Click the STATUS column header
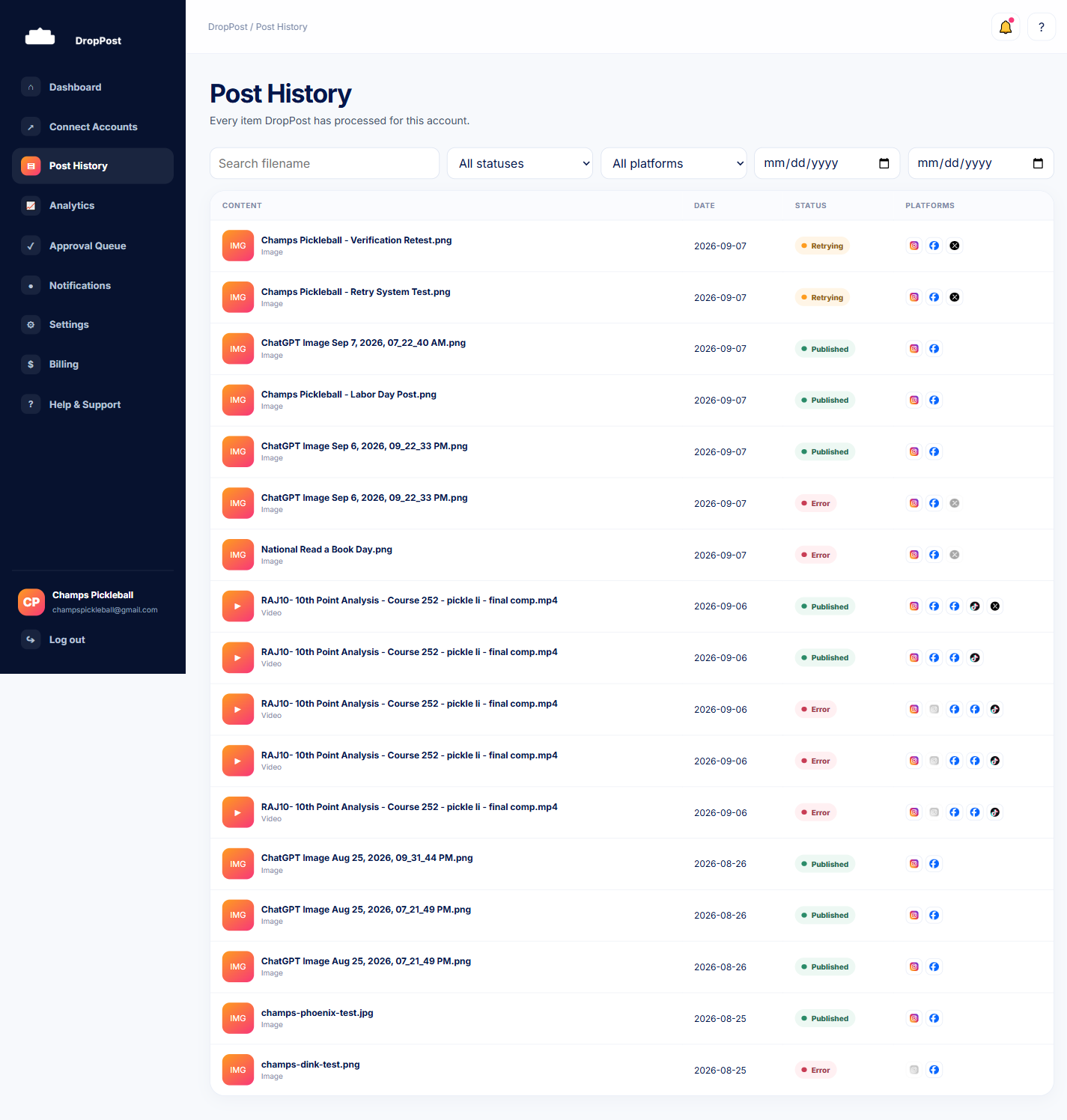 coord(811,205)
